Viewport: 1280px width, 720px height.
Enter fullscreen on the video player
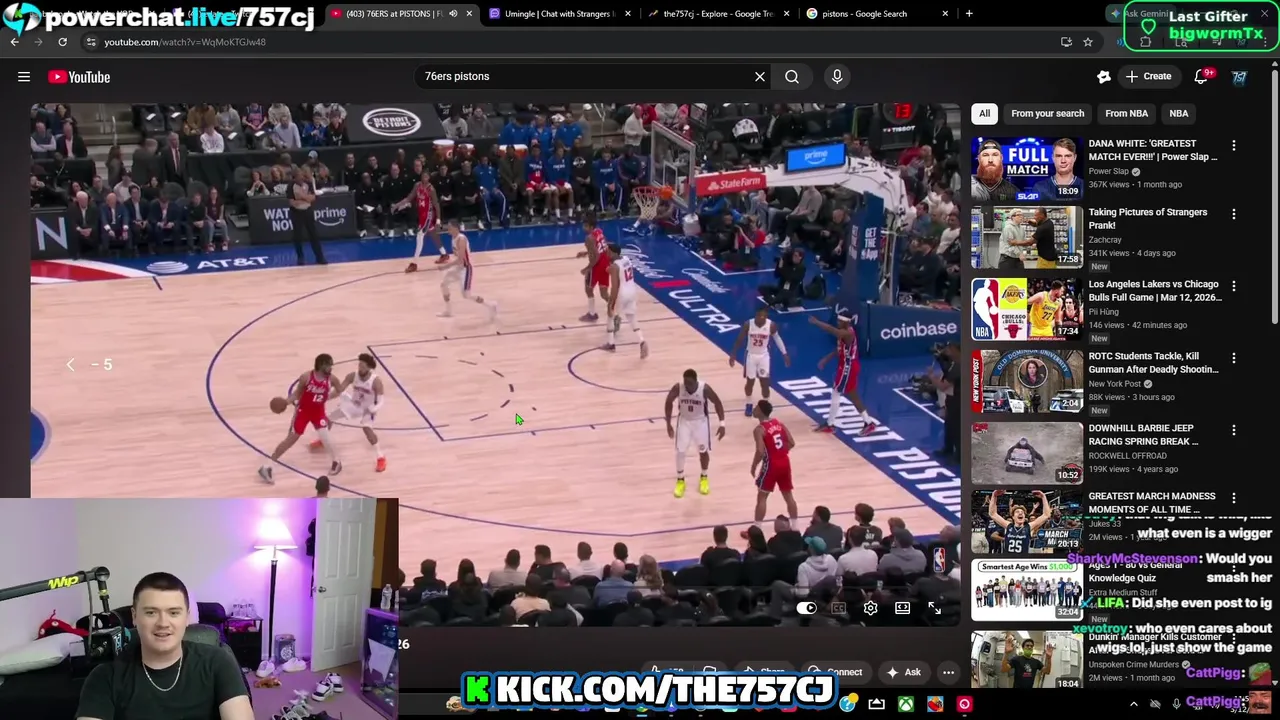(x=934, y=608)
